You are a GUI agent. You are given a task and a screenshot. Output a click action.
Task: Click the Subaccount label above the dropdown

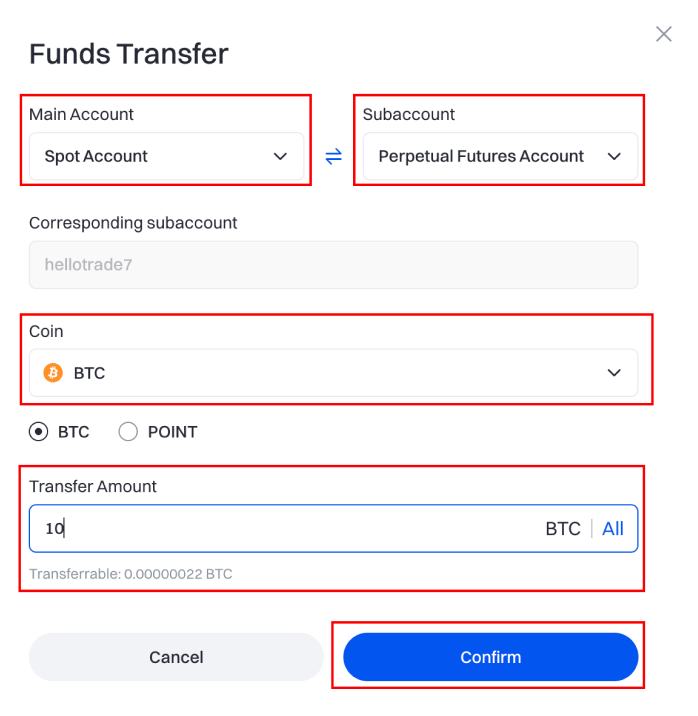(409, 114)
